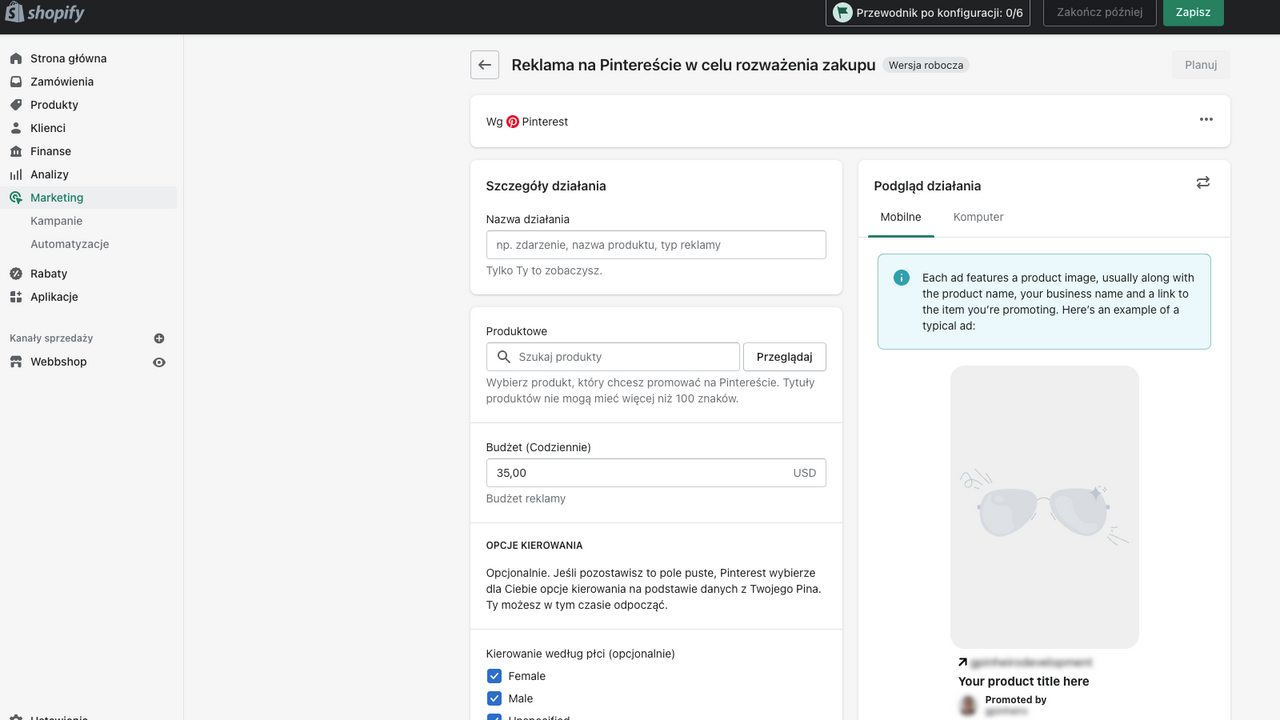The height and width of the screenshot is (720, 1280).
Task: Click the sunglasses placeholder image
Action: (1045, 508)
